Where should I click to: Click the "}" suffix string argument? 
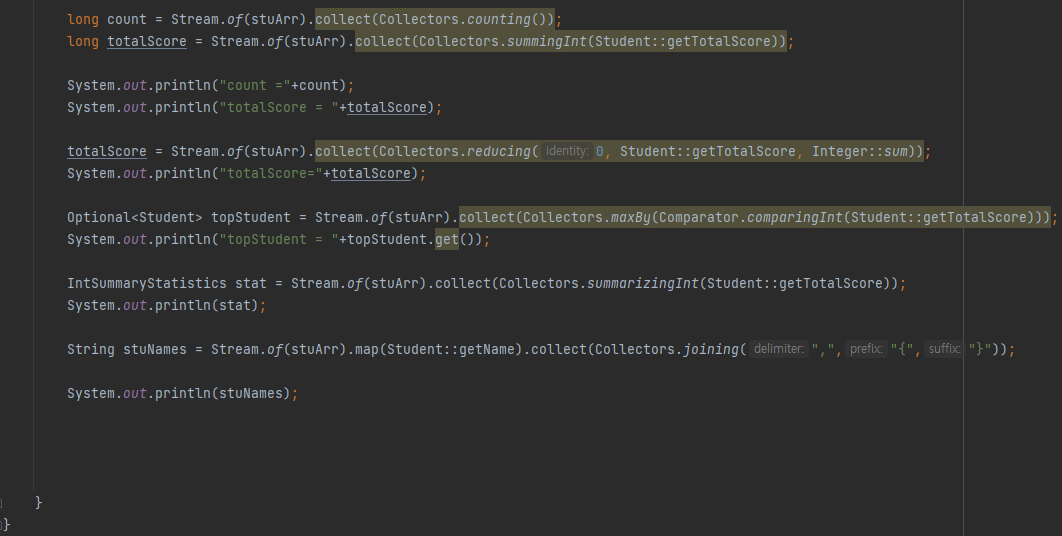pos(980,350)
